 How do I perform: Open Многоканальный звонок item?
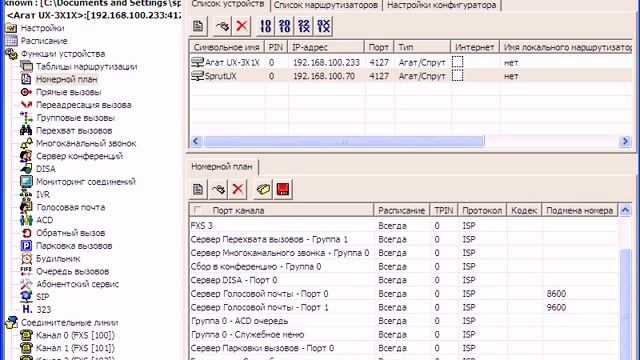pos(86,143)
